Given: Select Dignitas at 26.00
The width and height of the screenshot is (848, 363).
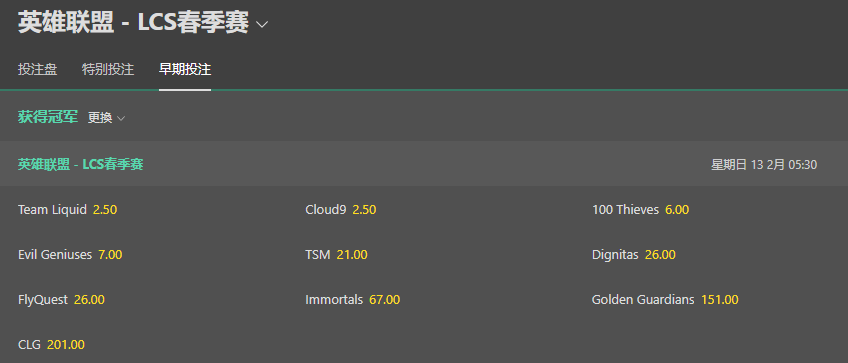Looking at the screenshot, I should point(634,255).
